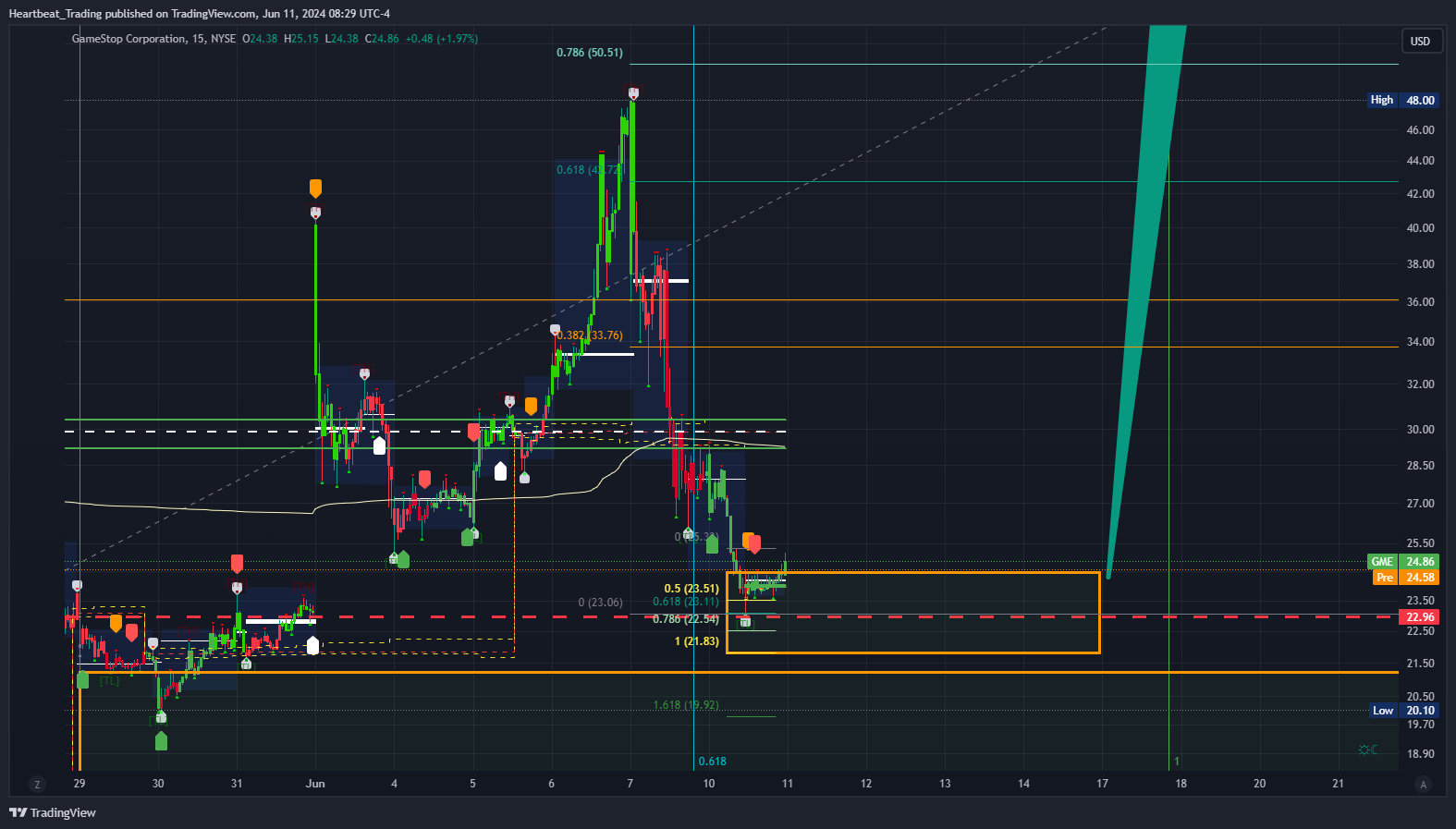Click the open value O24.38 in the legend

click(260, 39)
